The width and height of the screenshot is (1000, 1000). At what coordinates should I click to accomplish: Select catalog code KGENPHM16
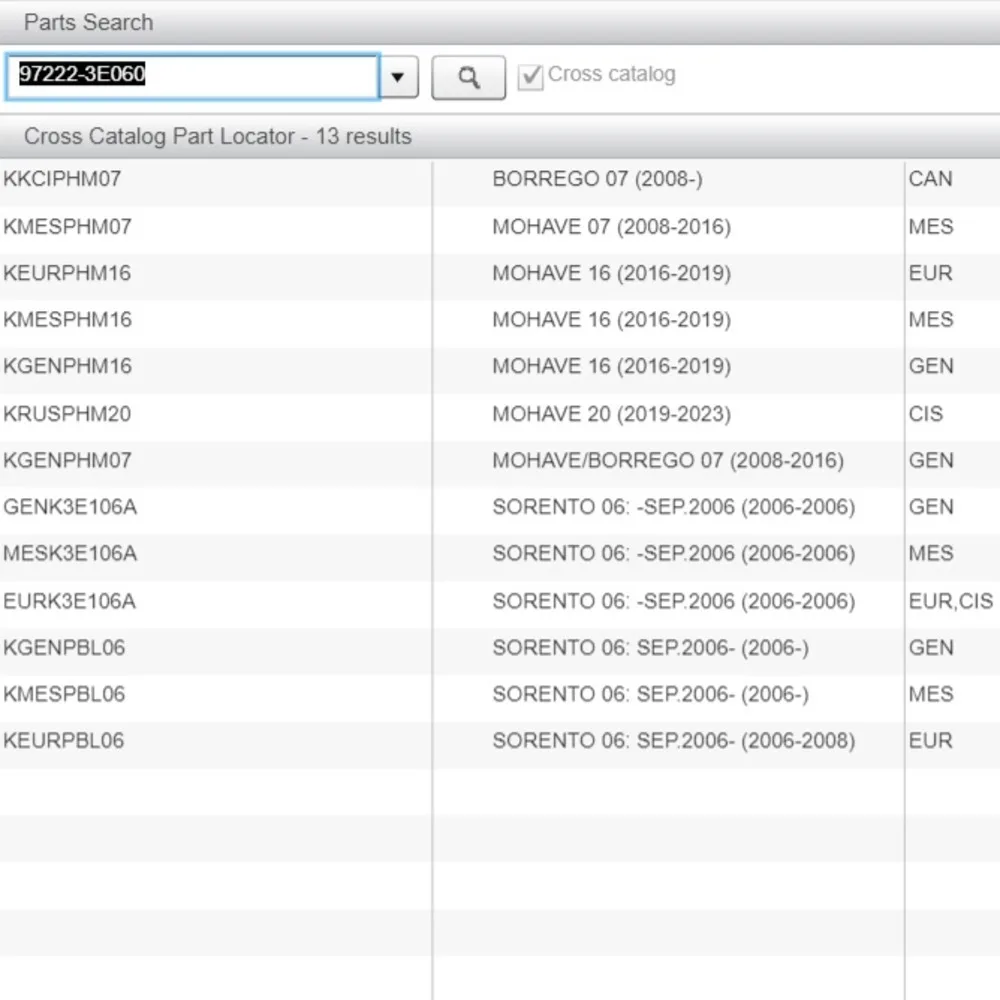[x=67, y=366]
